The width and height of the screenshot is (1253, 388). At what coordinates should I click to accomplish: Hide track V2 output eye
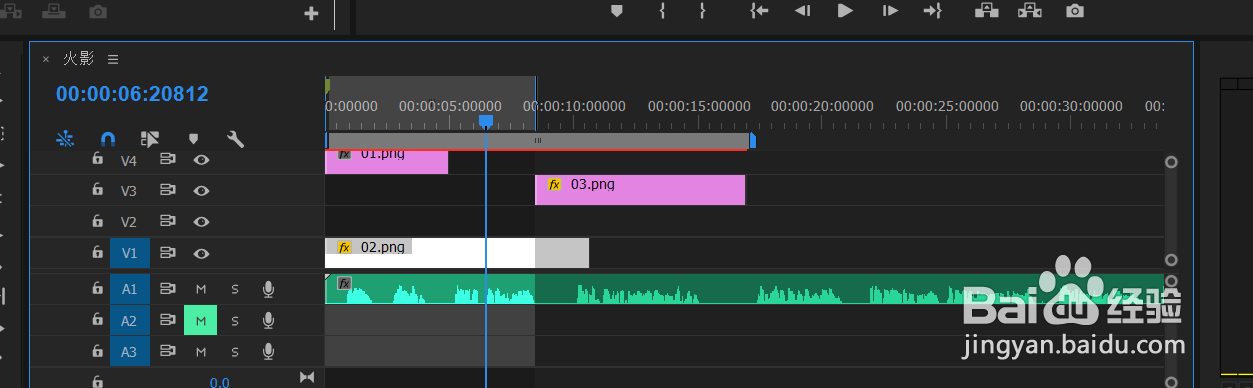[201, 222]
